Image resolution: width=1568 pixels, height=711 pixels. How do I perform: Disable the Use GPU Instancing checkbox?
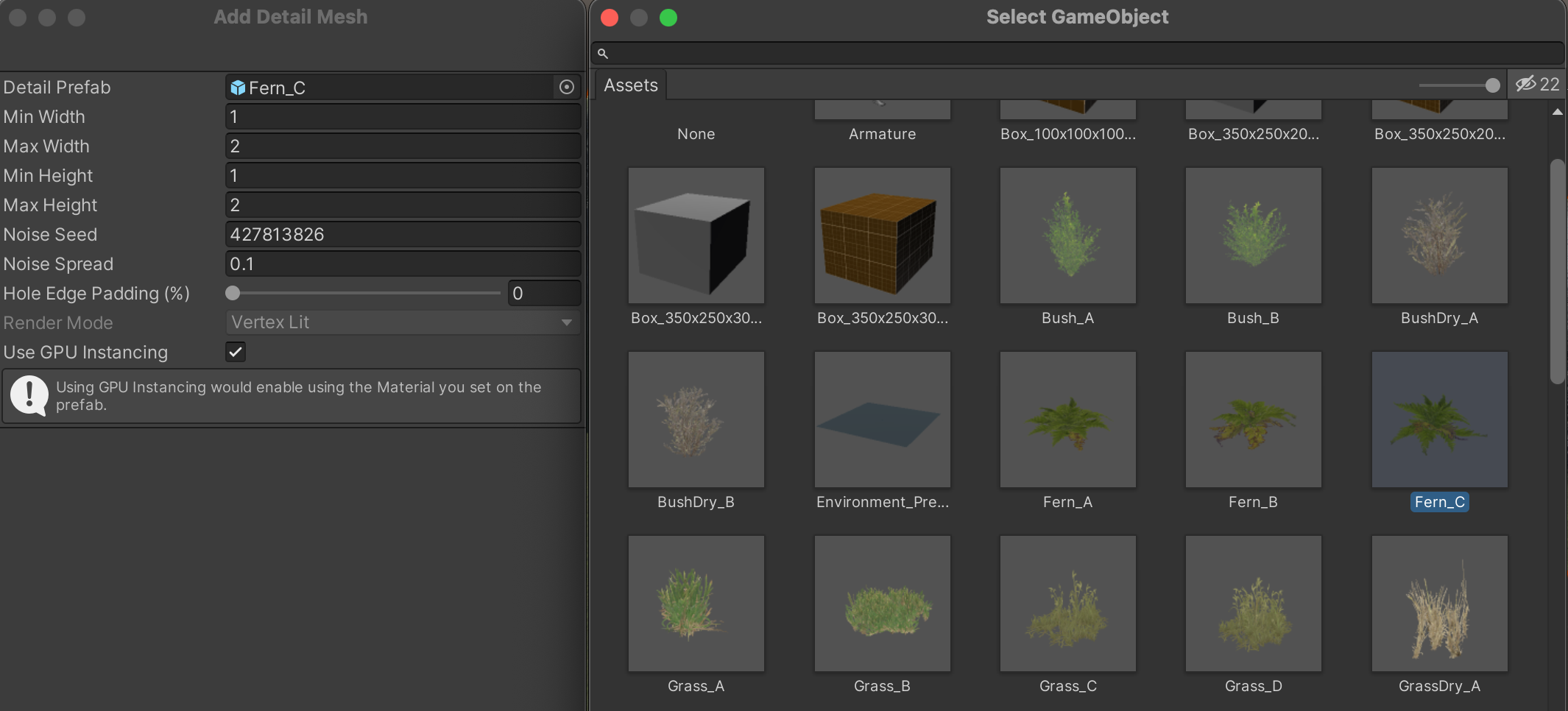(236, 352)
